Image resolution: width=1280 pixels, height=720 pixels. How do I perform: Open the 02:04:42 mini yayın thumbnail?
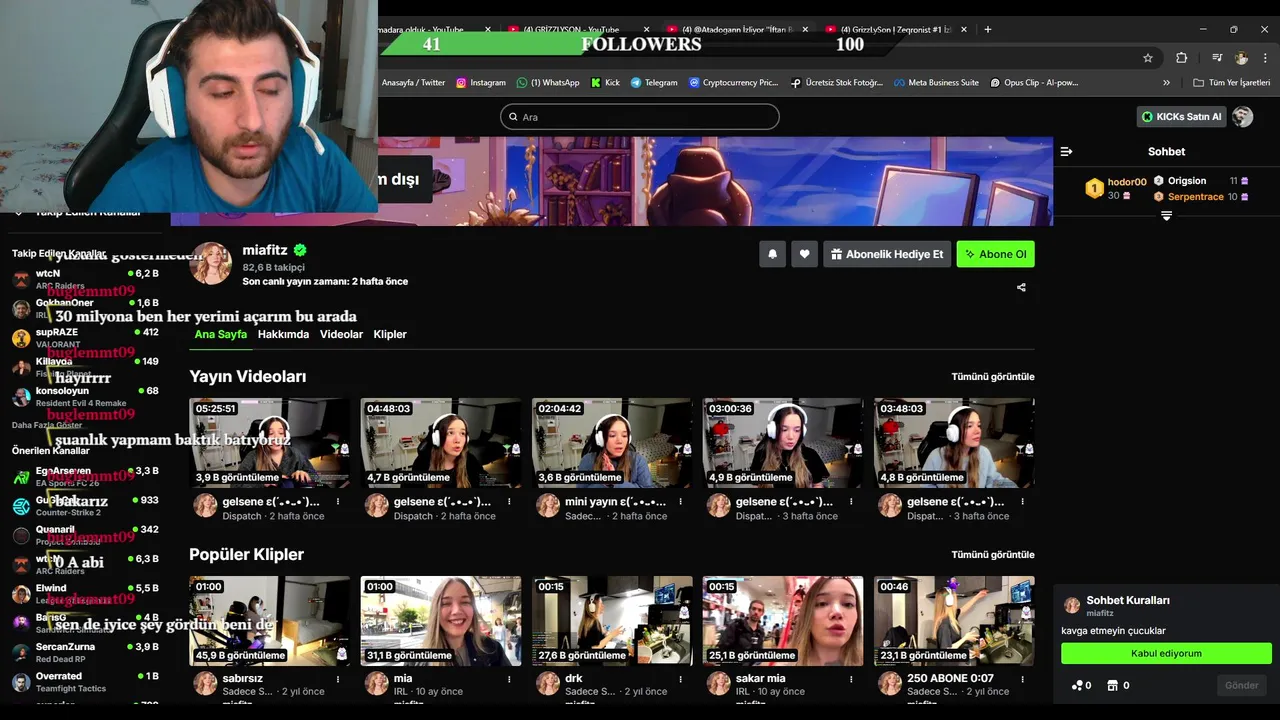[612, 443]
